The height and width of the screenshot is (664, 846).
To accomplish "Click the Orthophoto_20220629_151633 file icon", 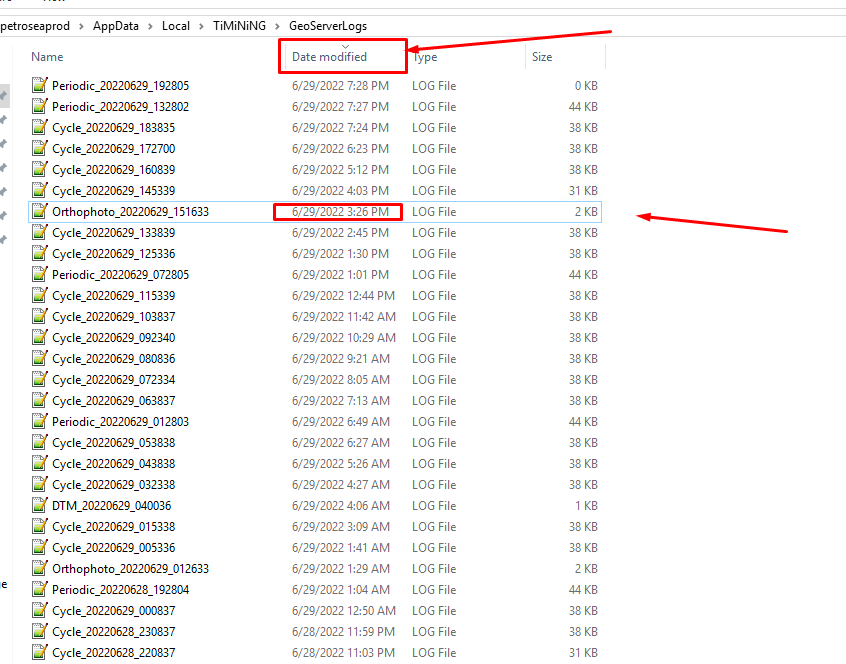I will (40, 212).
